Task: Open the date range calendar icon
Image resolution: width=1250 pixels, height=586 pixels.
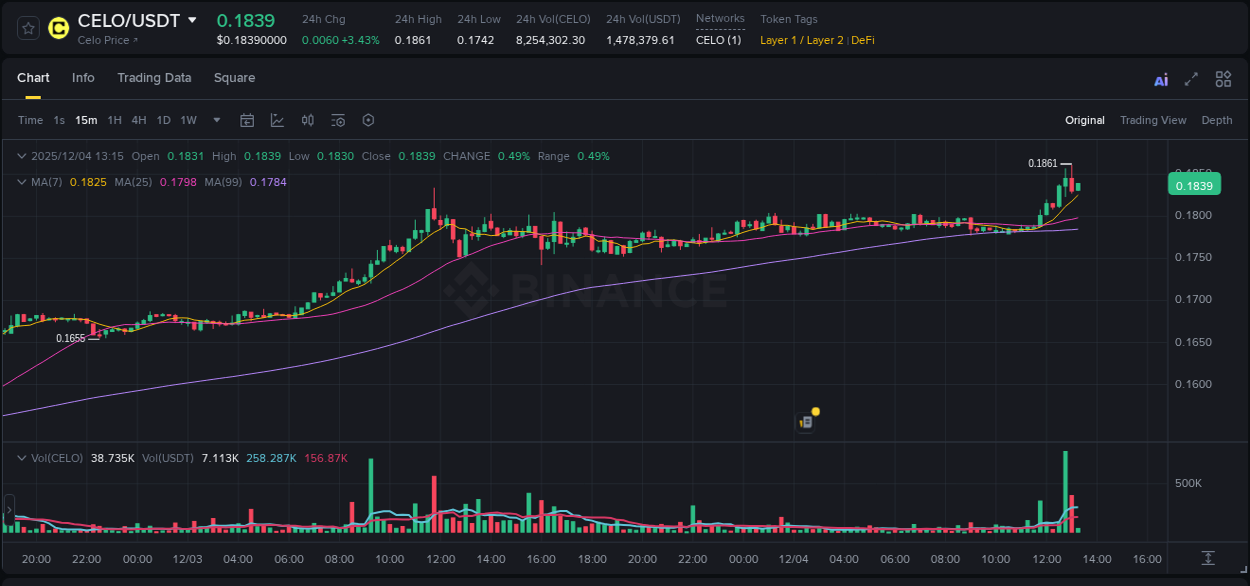Action: coord(247,120)
